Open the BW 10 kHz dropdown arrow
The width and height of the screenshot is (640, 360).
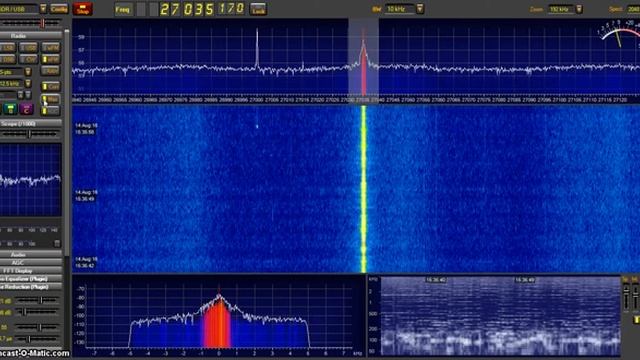tap(420, 9)
